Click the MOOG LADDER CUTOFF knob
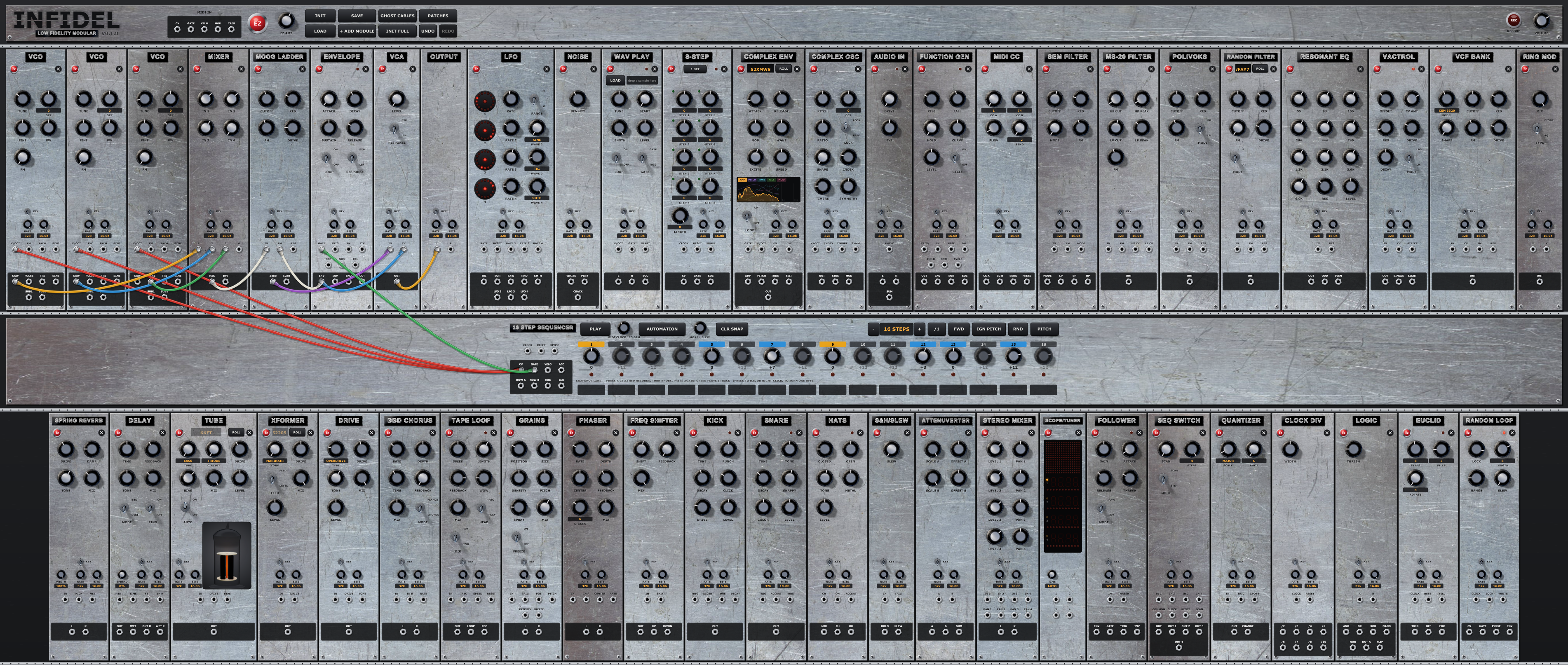 pyautogui.click(x=266, y=98)
